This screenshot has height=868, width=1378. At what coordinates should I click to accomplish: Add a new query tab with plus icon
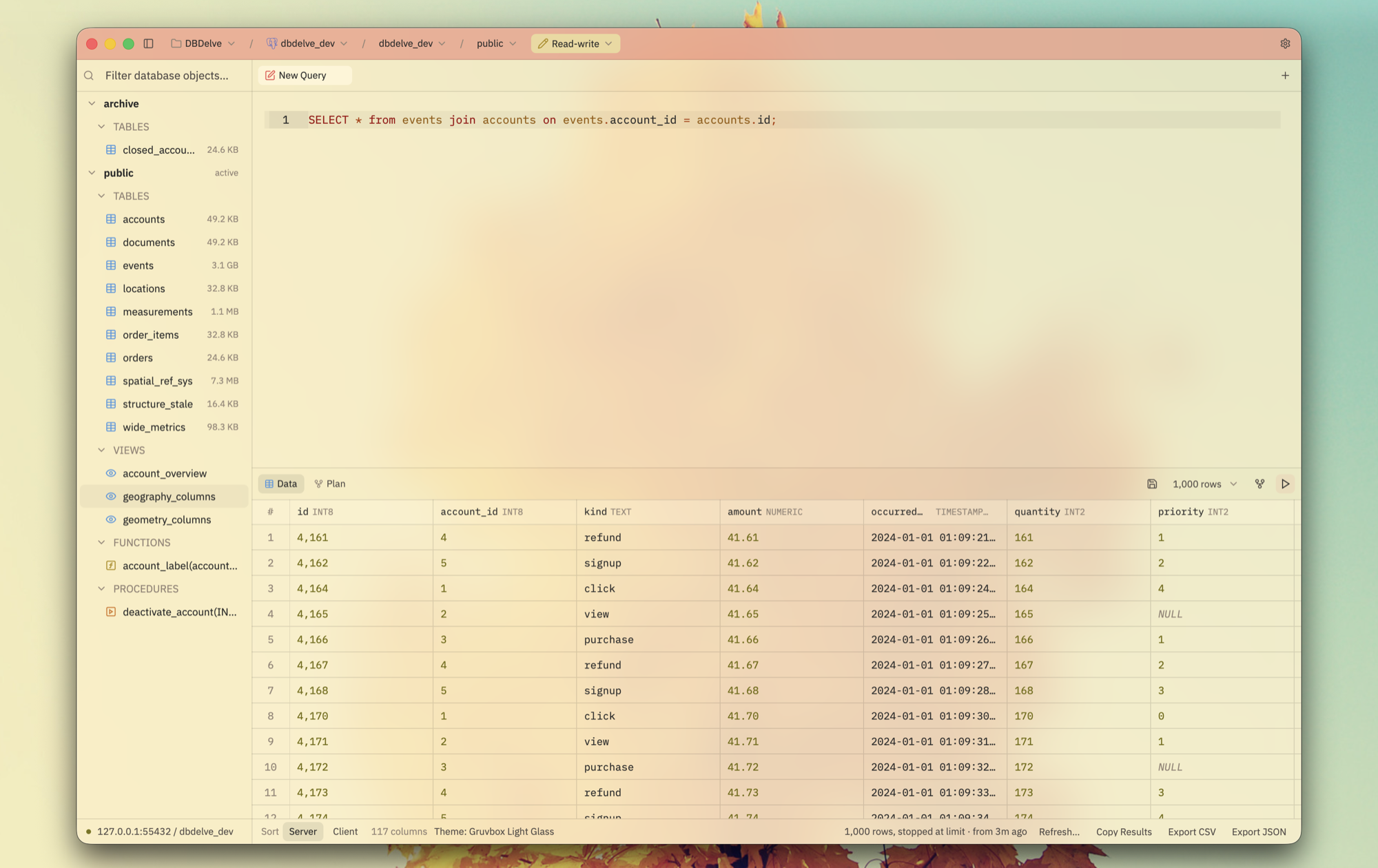click(1285, 76)
